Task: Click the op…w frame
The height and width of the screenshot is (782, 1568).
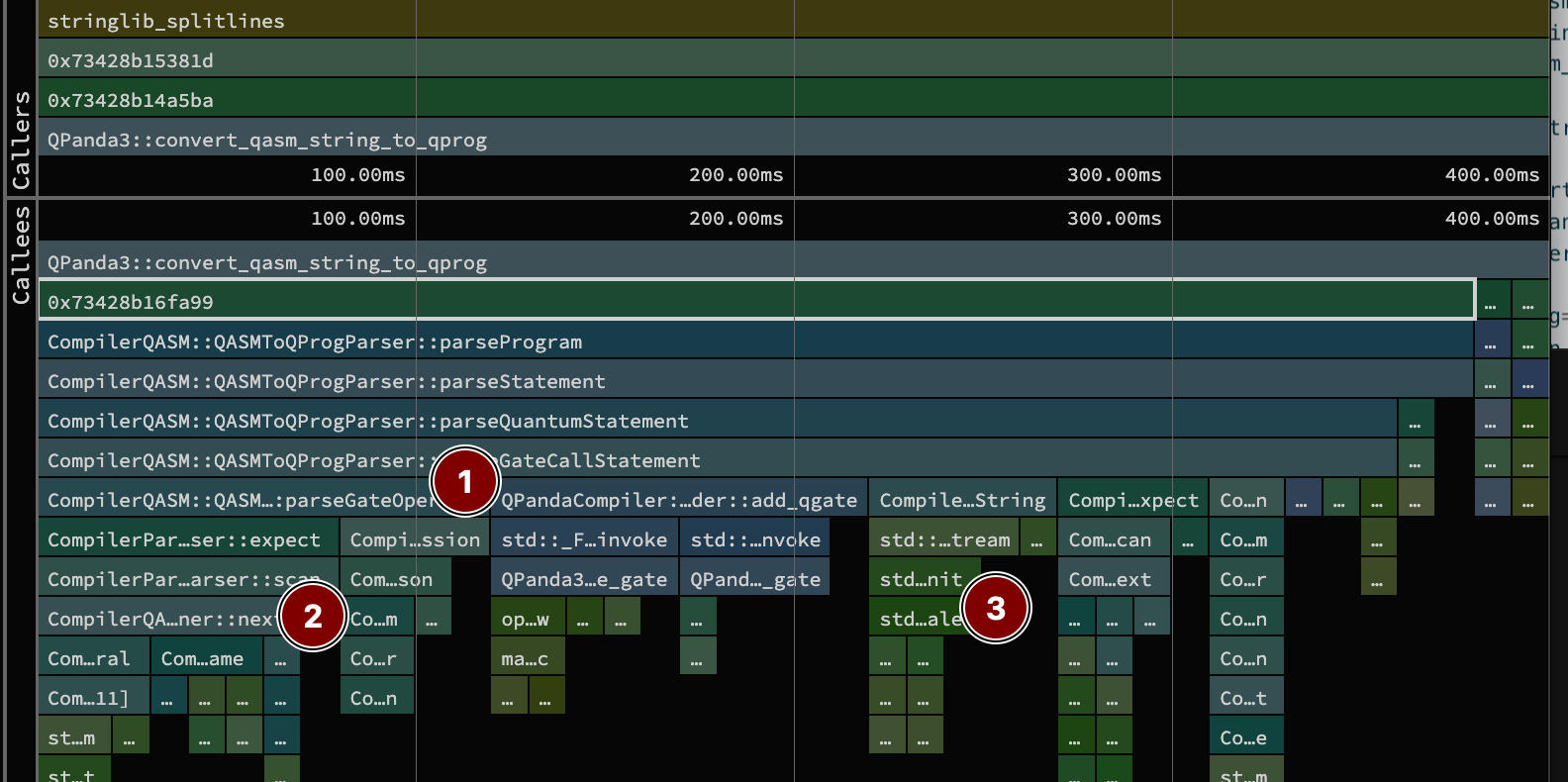Action: (x=526, y=619)
